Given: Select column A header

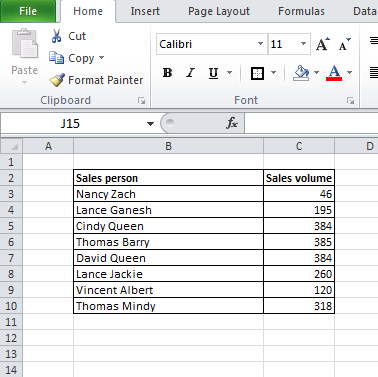Looking at the screenshot, I should click(48, 146).
